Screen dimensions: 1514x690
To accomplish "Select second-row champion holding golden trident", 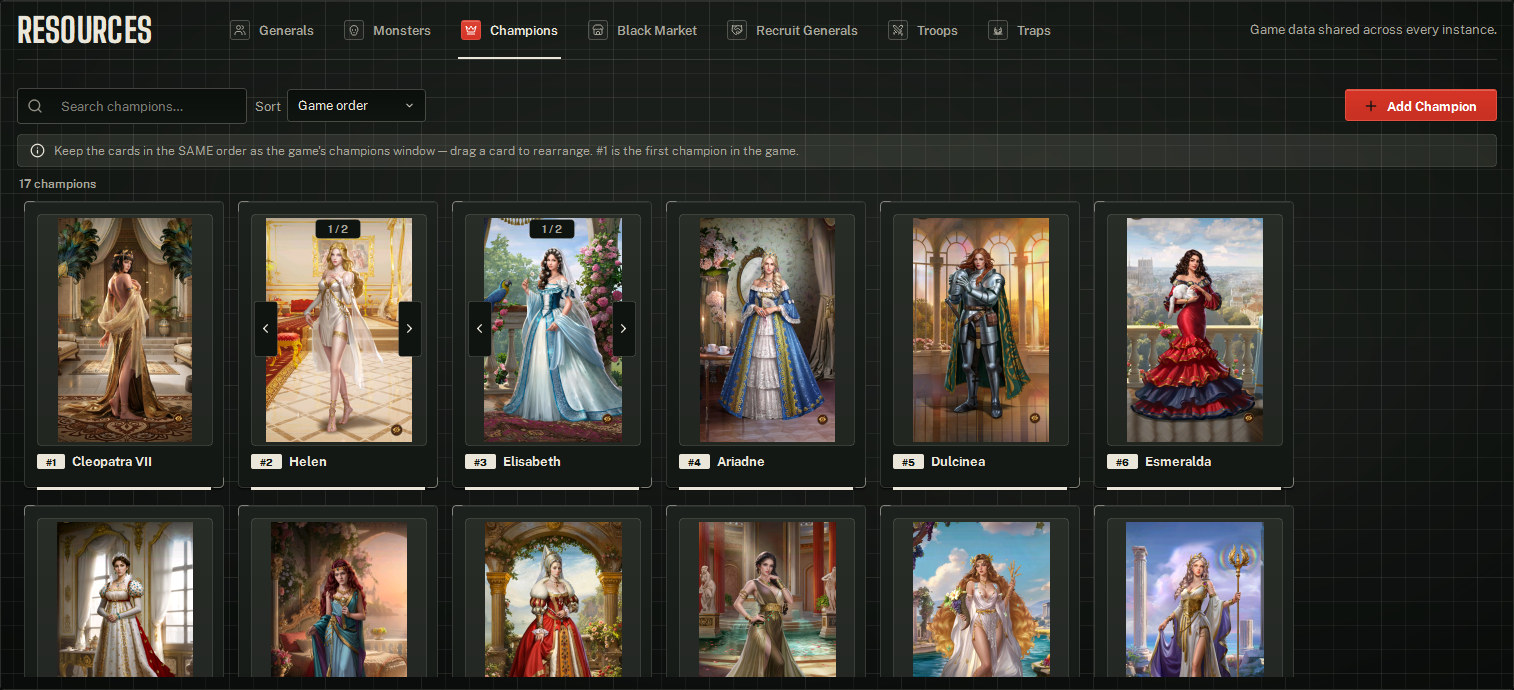I will tap(1195, 600).
